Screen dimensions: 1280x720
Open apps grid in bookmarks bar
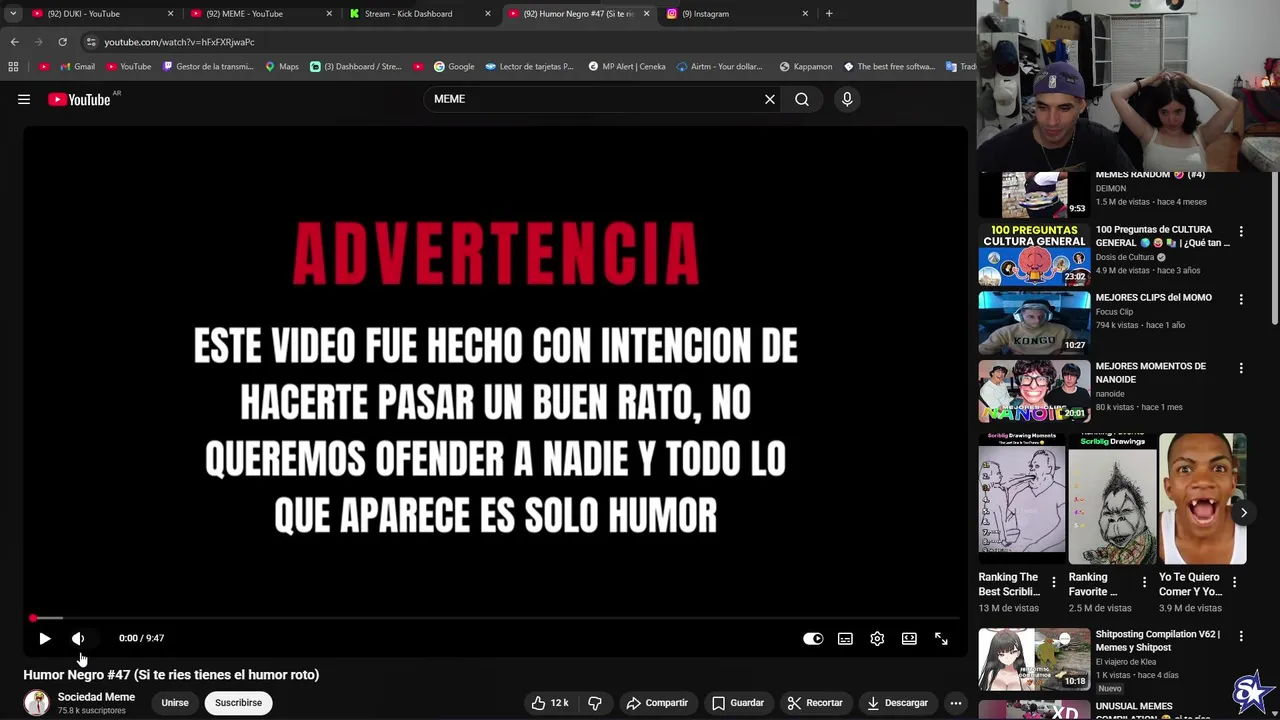click(13, 67)
